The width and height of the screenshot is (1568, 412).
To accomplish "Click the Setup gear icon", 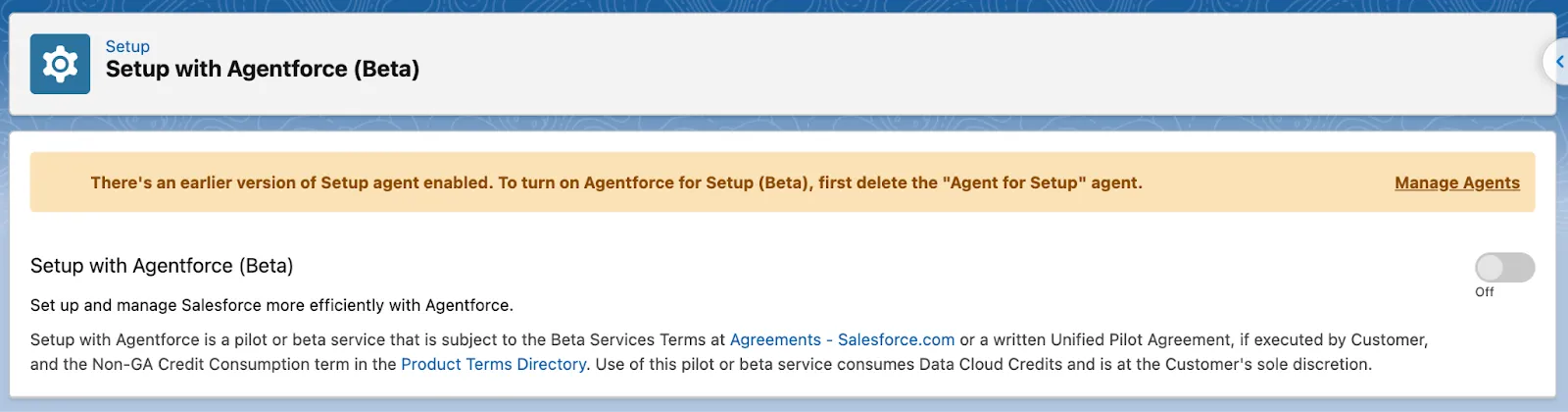I will 60,64.
